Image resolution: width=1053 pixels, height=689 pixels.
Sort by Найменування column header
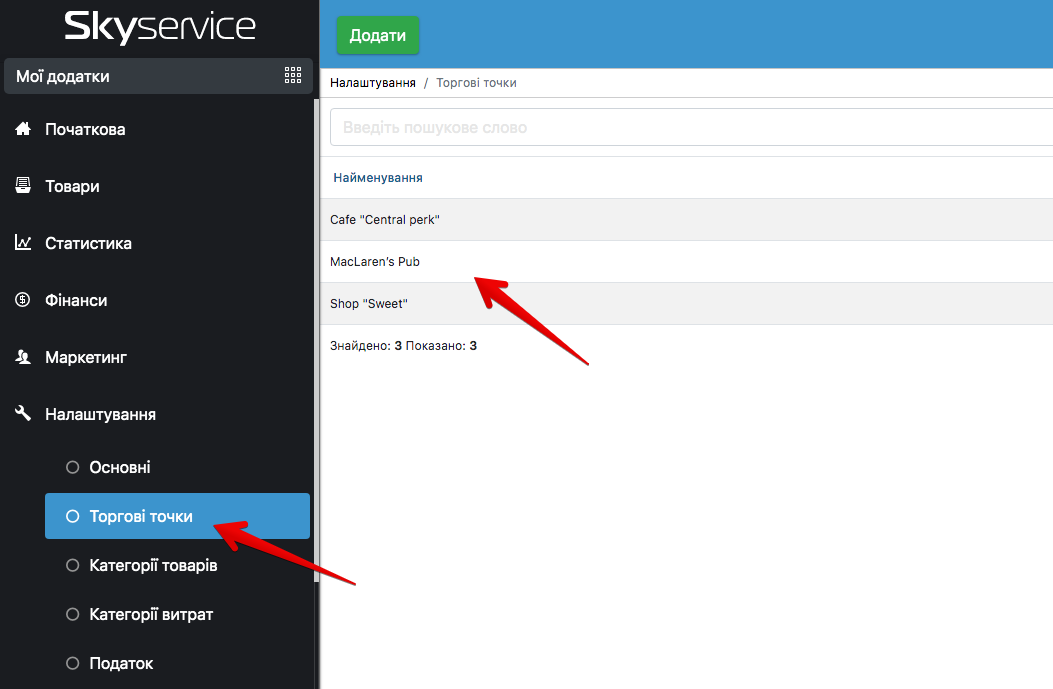point(378,178)
